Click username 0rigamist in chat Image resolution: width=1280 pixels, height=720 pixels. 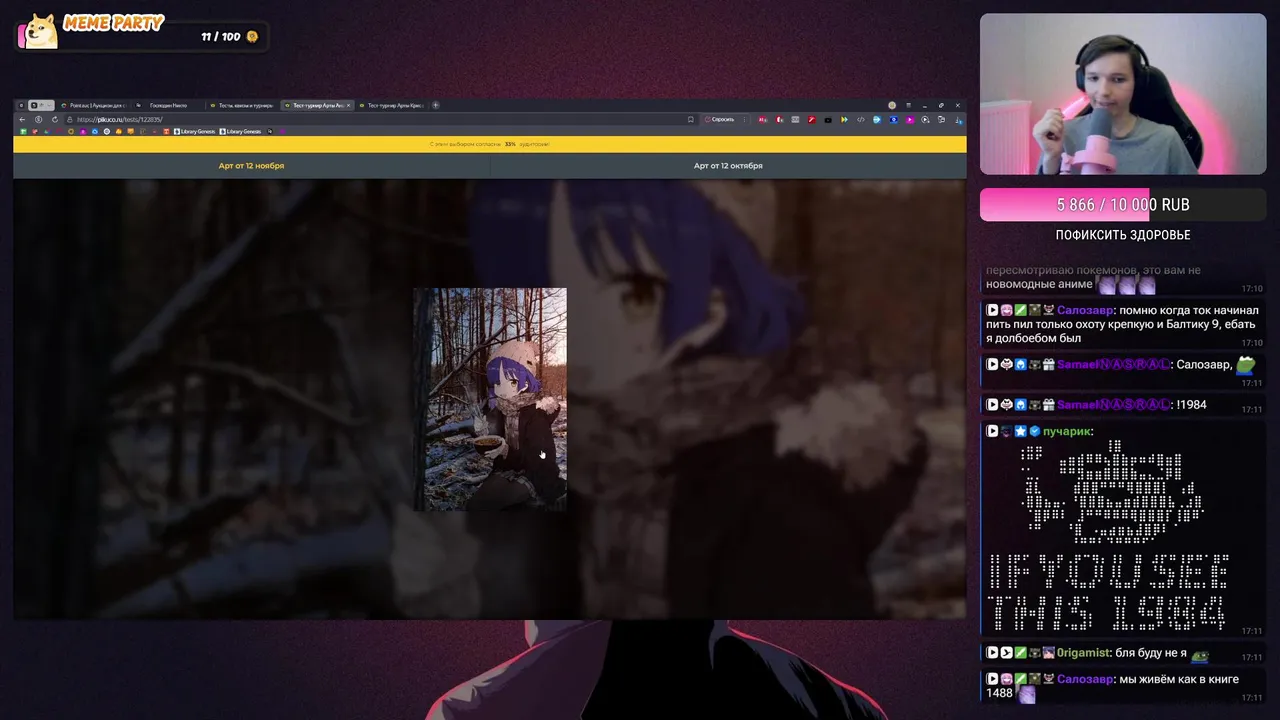pos(1083,653)
